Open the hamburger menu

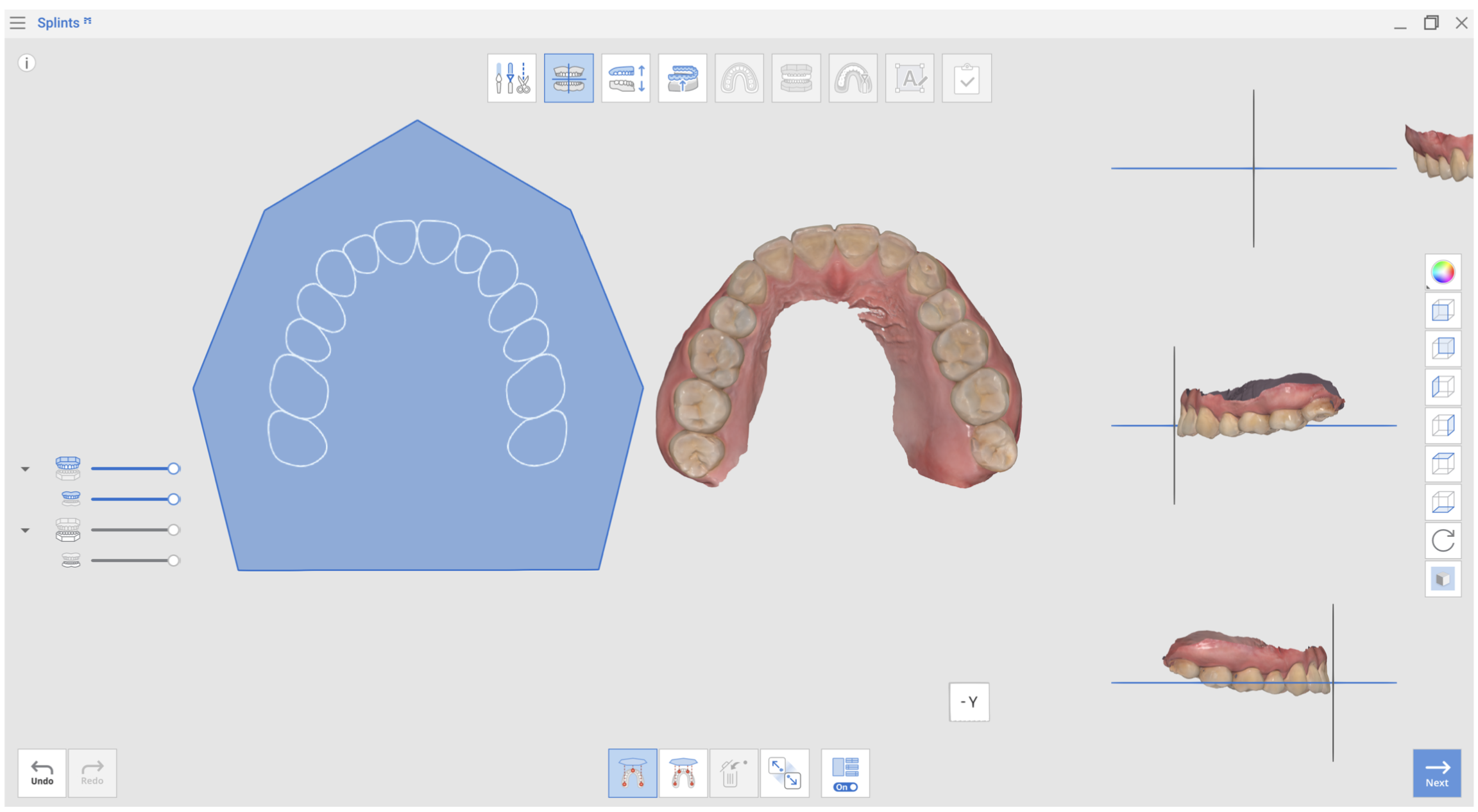pos(17,22)
